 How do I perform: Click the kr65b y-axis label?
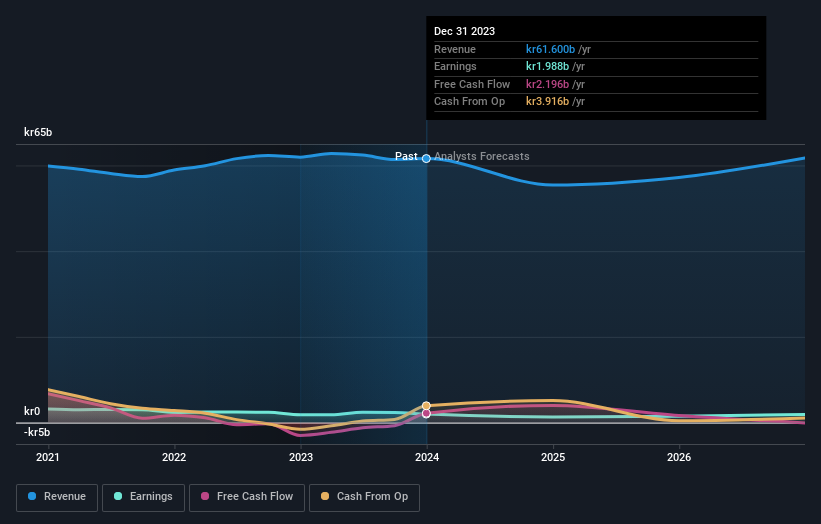(x=38, y=132)
